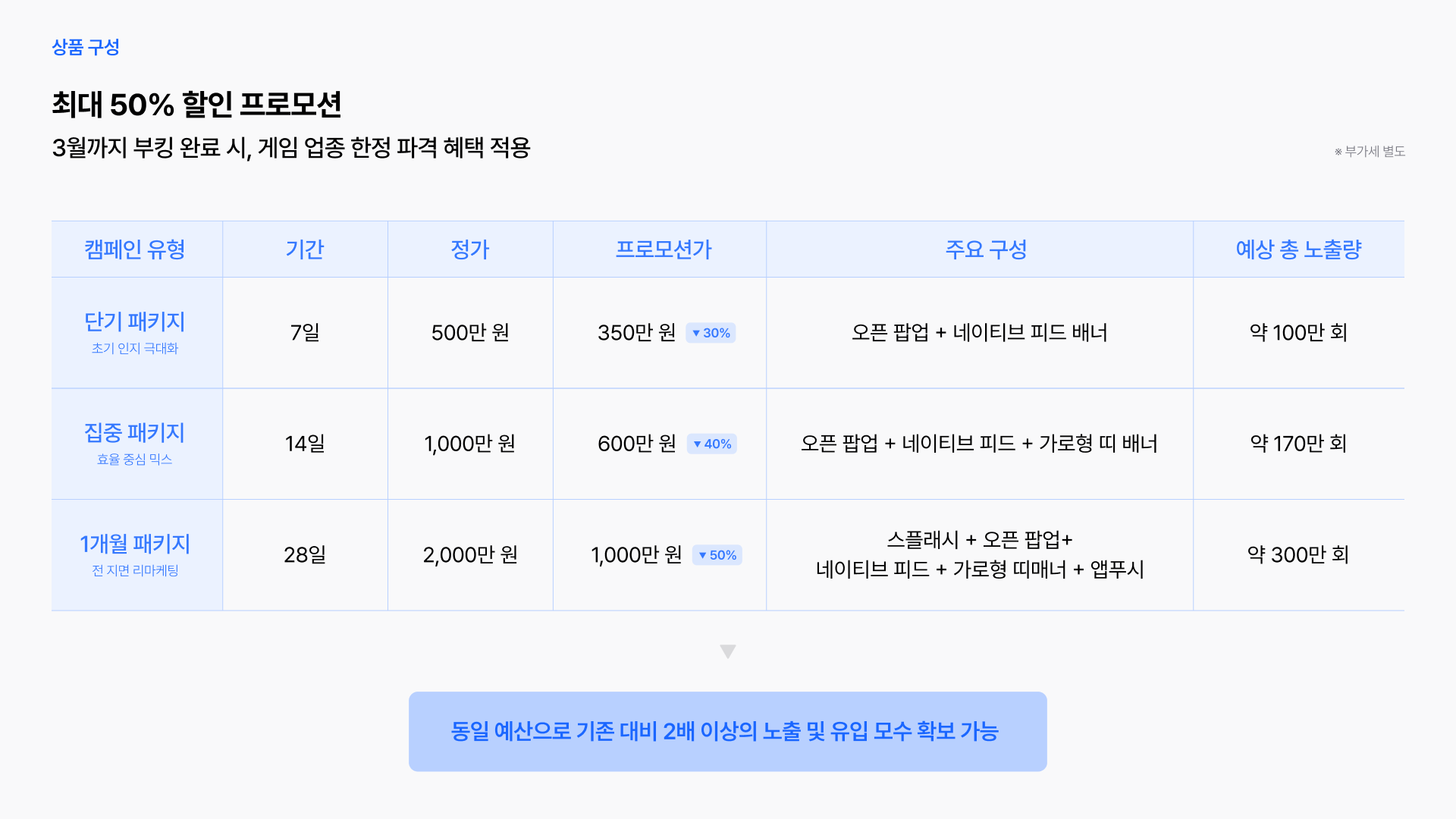The image size is (1456, 819).
Task: Click the 350만 원 promotion price
Action: [636, 333]
